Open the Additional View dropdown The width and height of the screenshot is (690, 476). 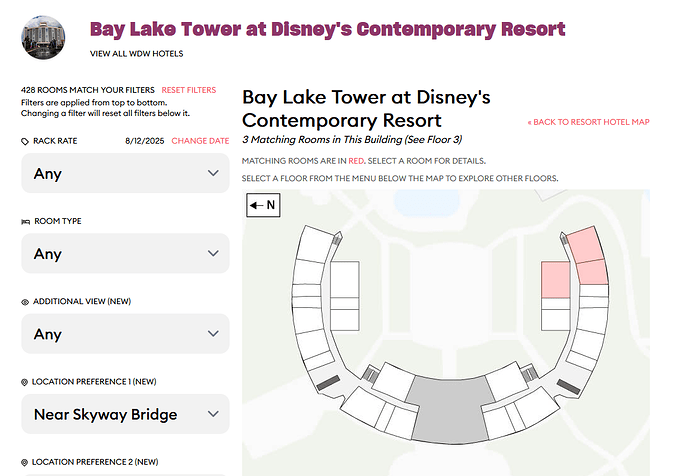click(x=125, y=333)
